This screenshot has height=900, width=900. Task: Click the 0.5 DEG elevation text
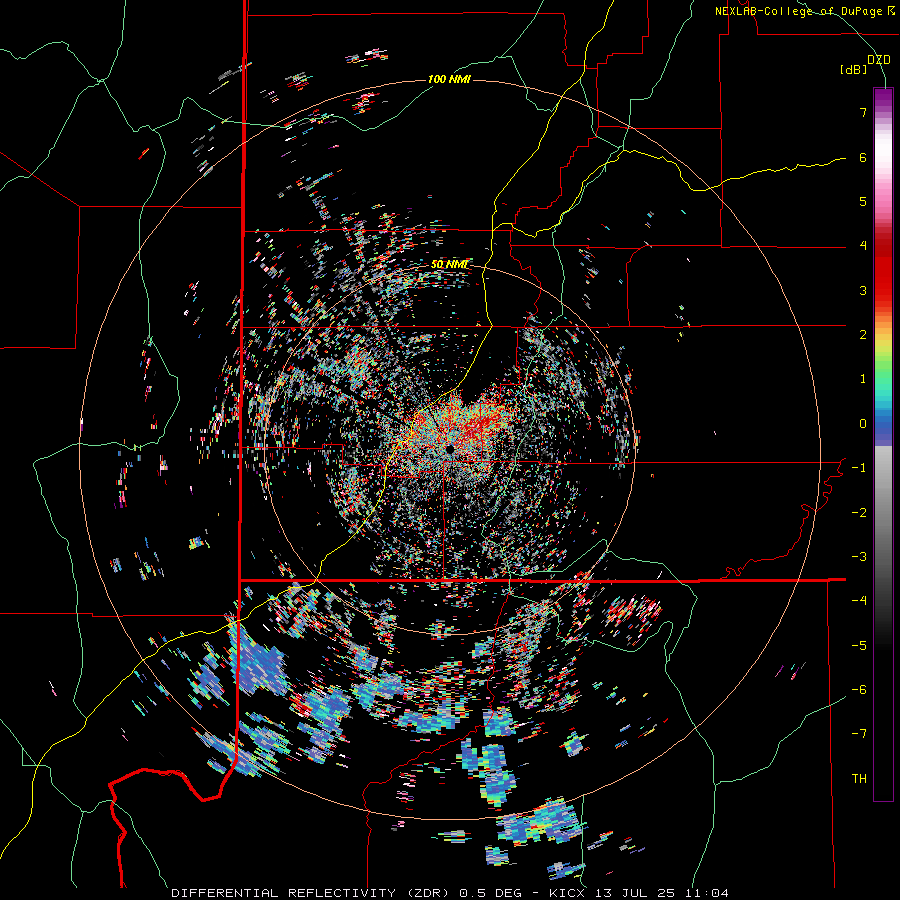(491, 893)
